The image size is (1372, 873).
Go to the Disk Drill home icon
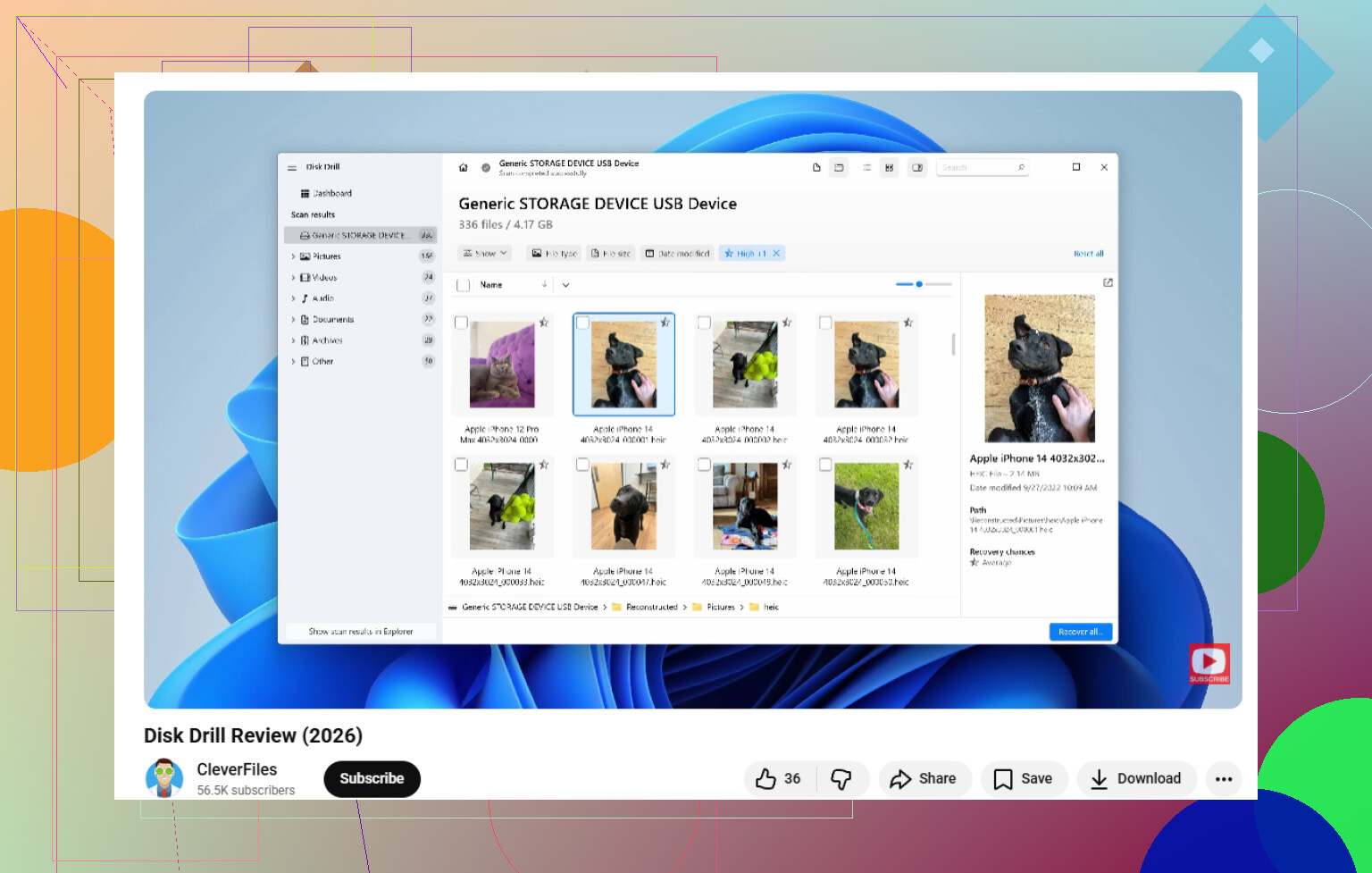point(463,167)
